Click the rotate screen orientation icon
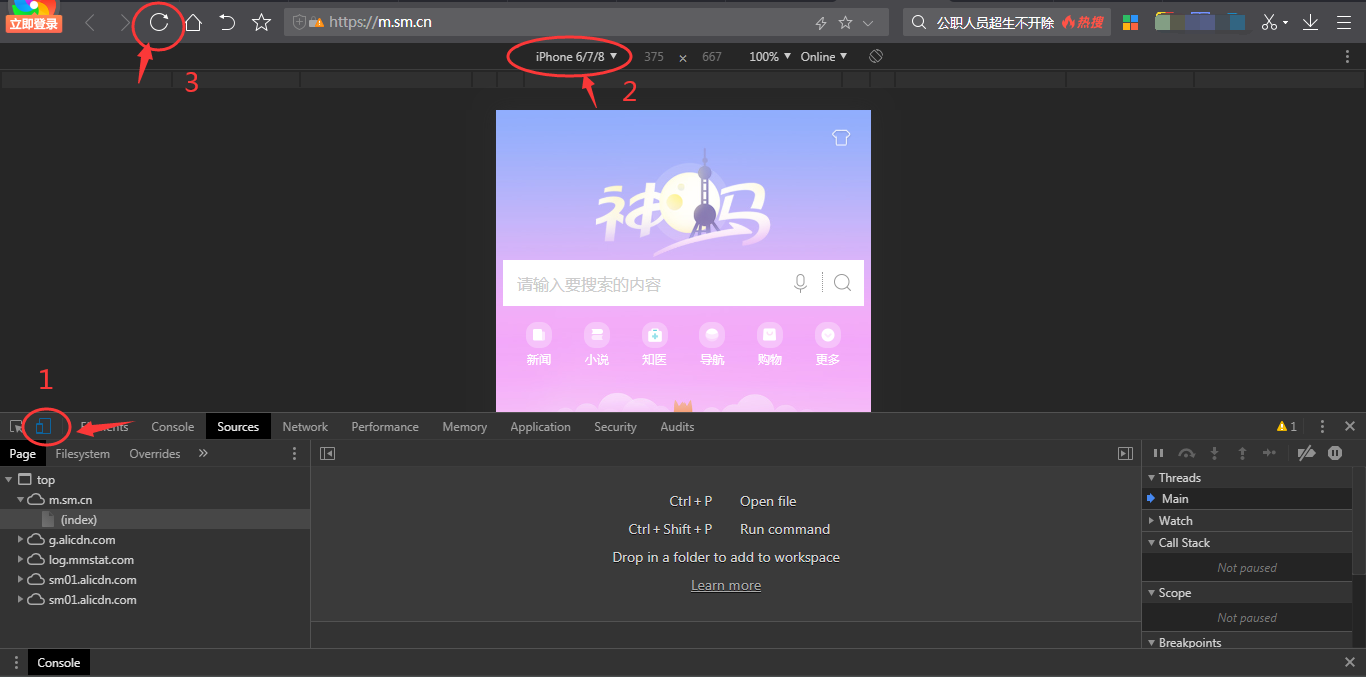Image resolution: width=1366 pixels, height=677 pixels. point(876,57)
